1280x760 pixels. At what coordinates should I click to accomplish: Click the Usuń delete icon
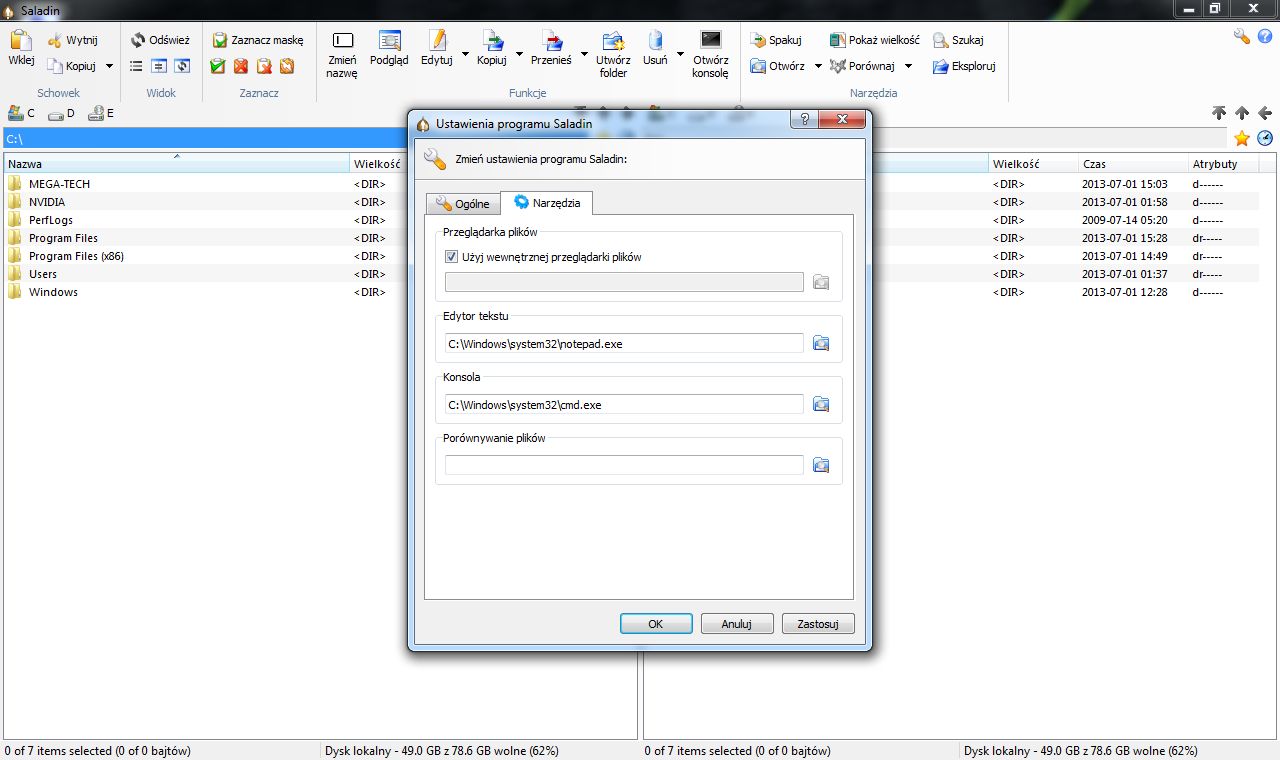tap(655, 41)
